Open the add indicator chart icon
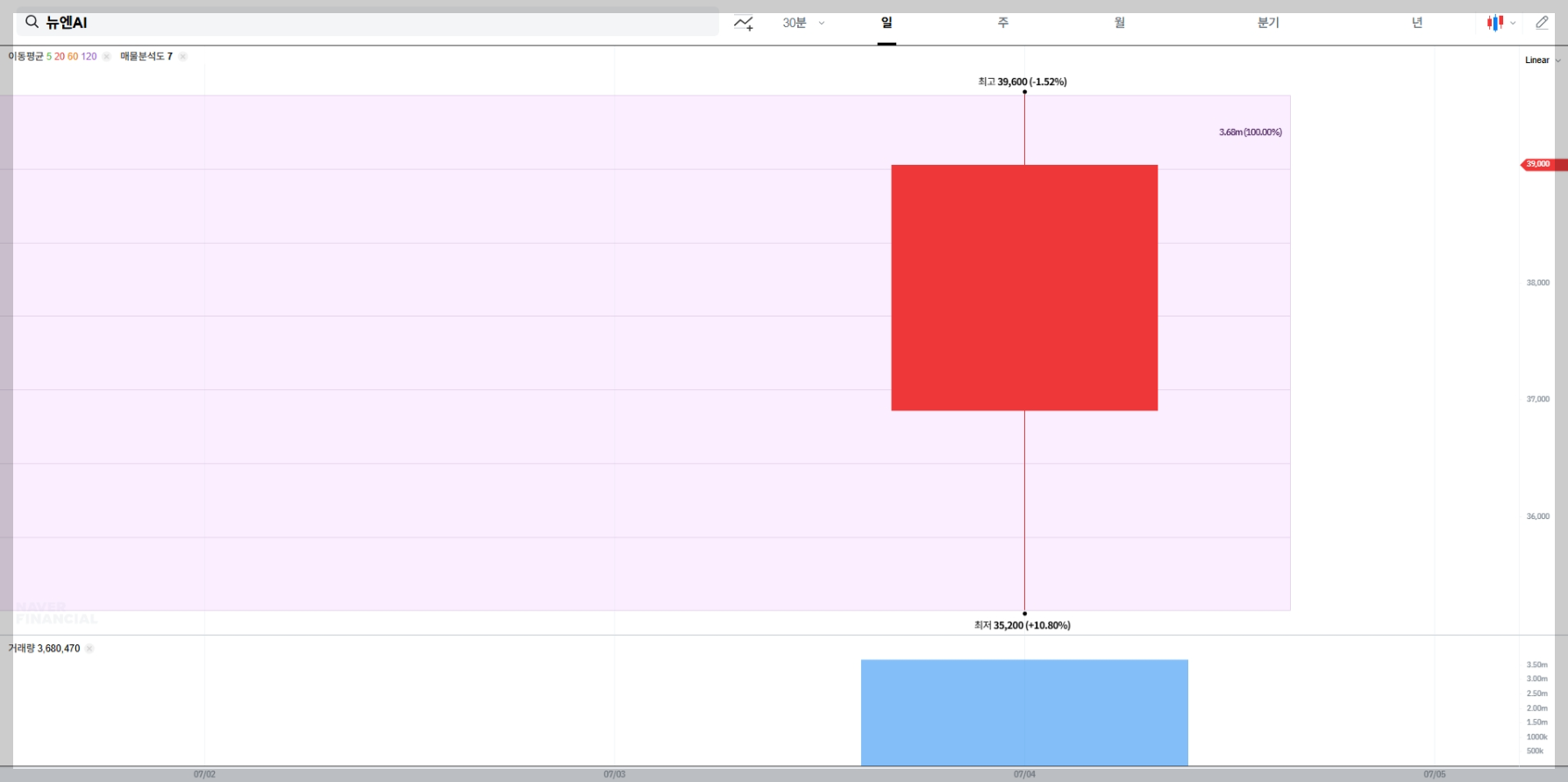The height and width of the screenshot is (782, 1568). tap(744, 23)
